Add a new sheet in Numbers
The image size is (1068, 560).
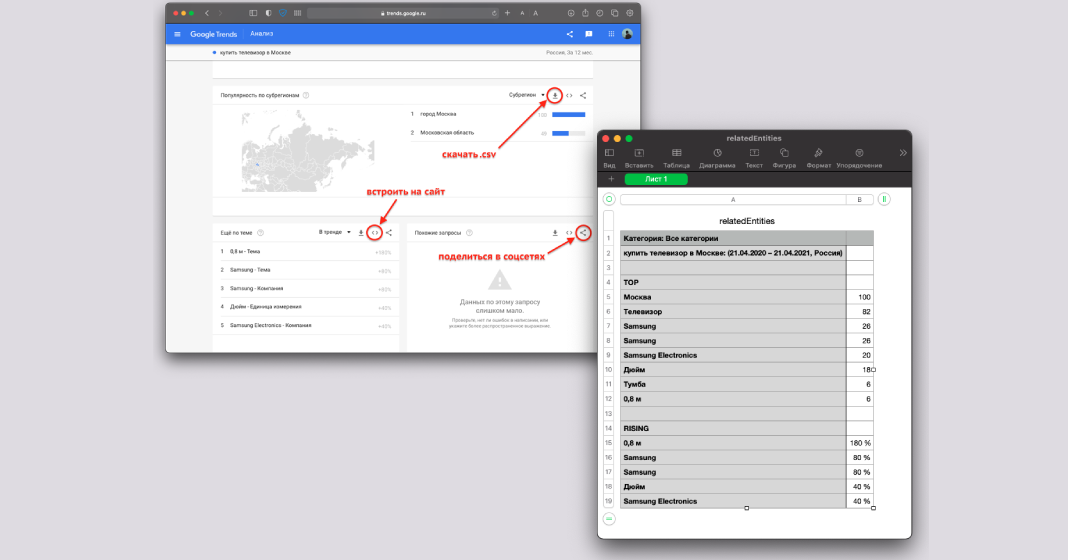coord(611,179)
